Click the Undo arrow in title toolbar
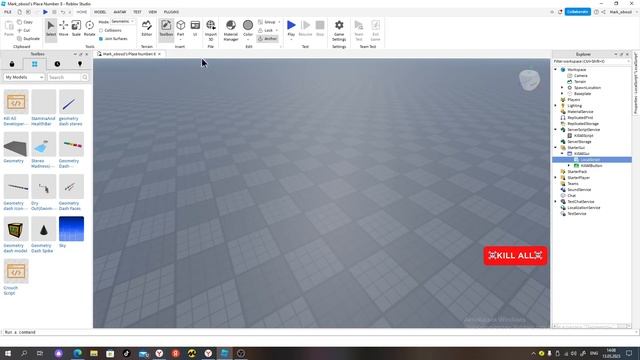The image size is (640, 360). click(63, 12)
